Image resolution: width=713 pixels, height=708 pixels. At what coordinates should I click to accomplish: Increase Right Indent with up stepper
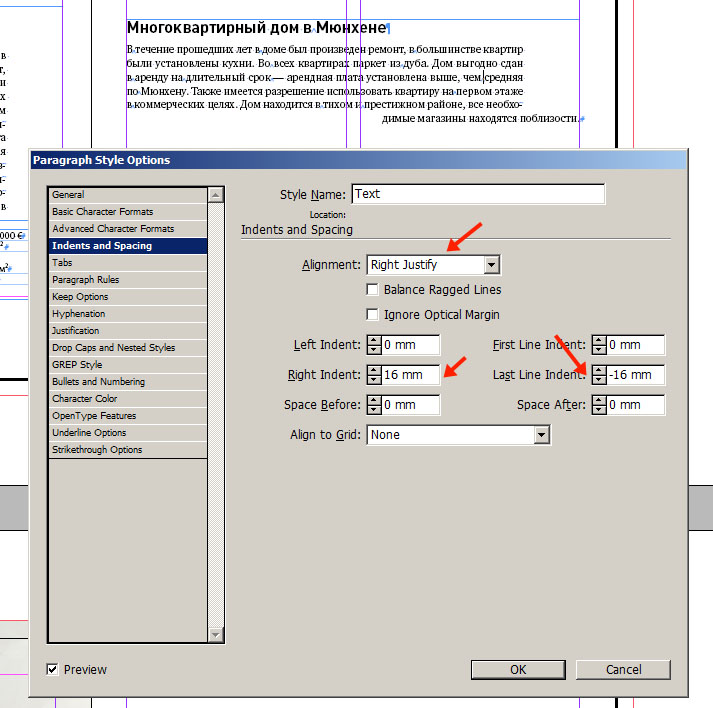[374, 370]
